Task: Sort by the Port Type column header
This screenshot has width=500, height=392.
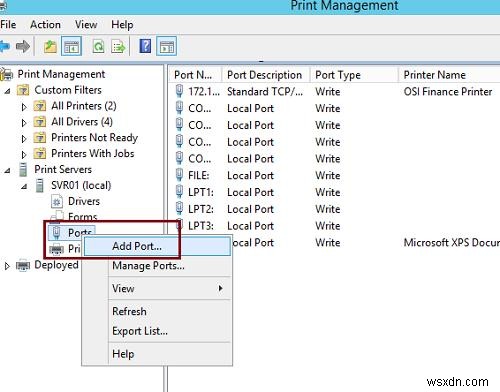Action: (x=354, y=75)
